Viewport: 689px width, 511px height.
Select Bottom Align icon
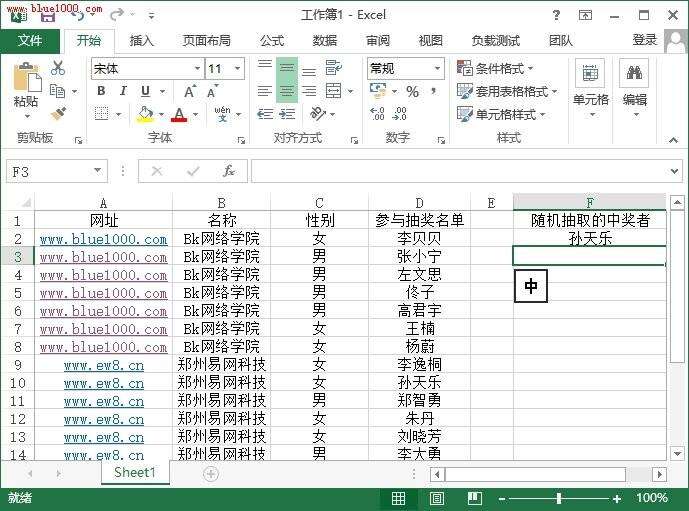pyautogui.click(x=309, y=69)
